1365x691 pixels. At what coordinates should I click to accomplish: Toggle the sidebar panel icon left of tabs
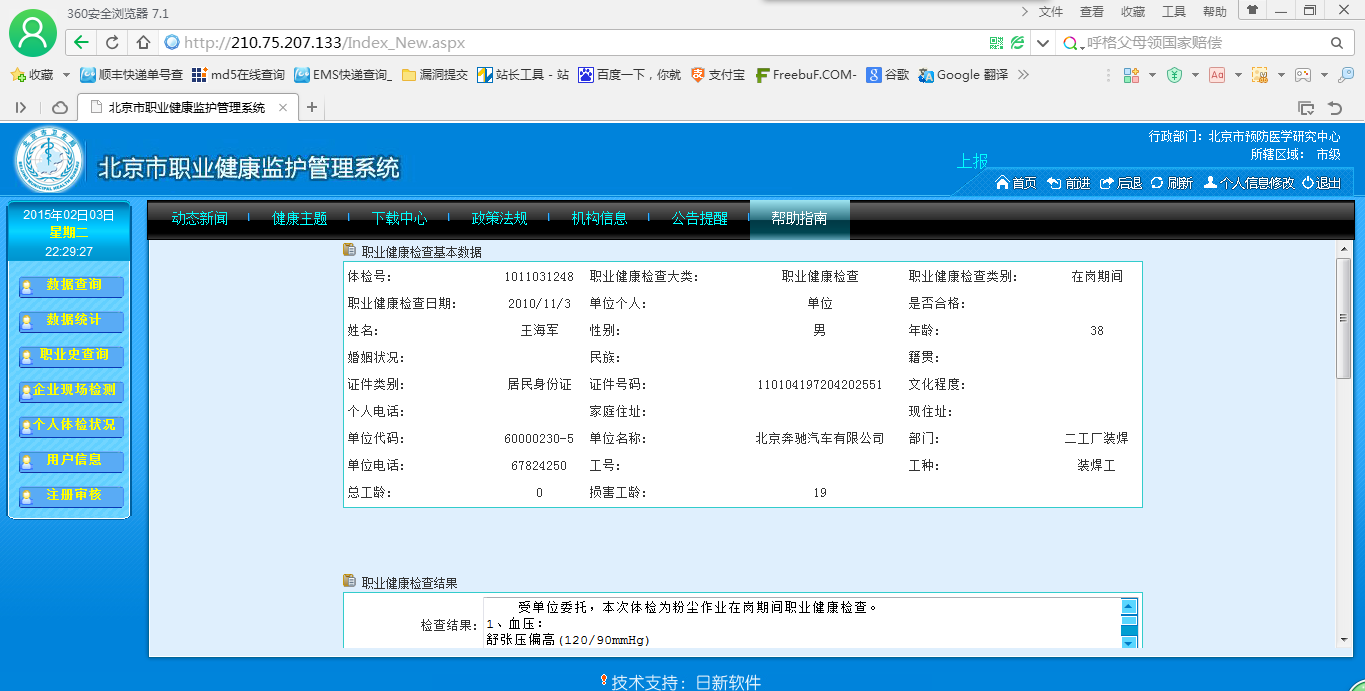20,107
